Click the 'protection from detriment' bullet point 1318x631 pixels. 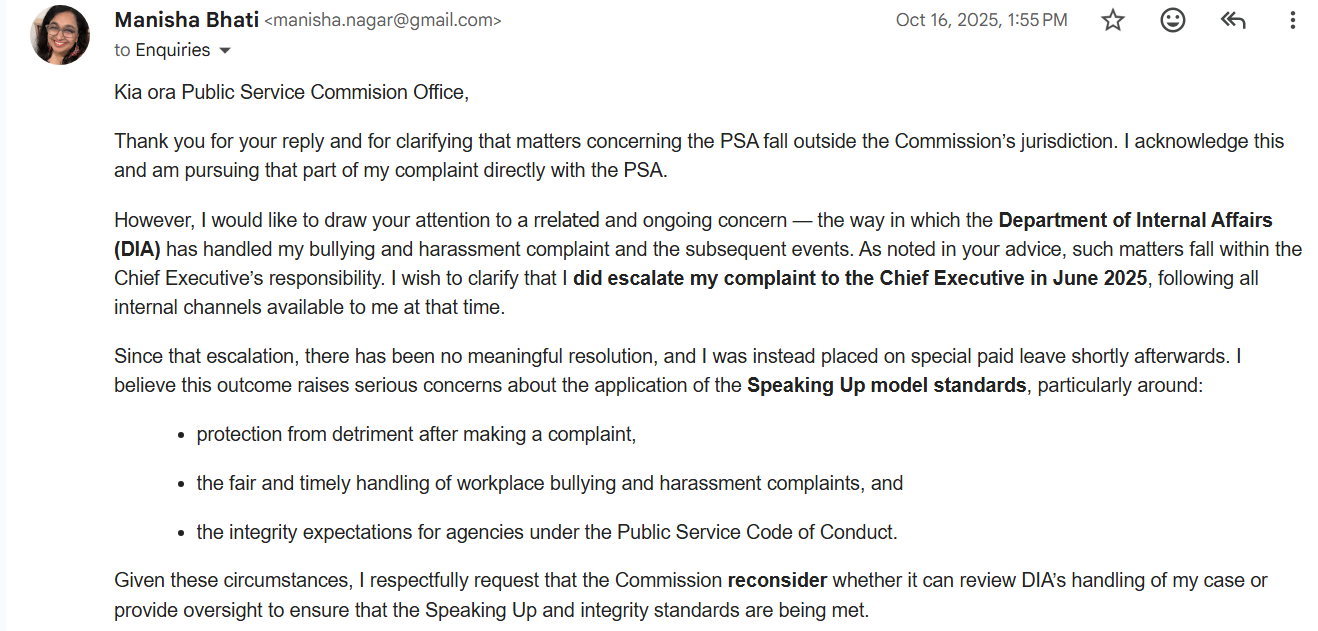[x=417, y=435]
